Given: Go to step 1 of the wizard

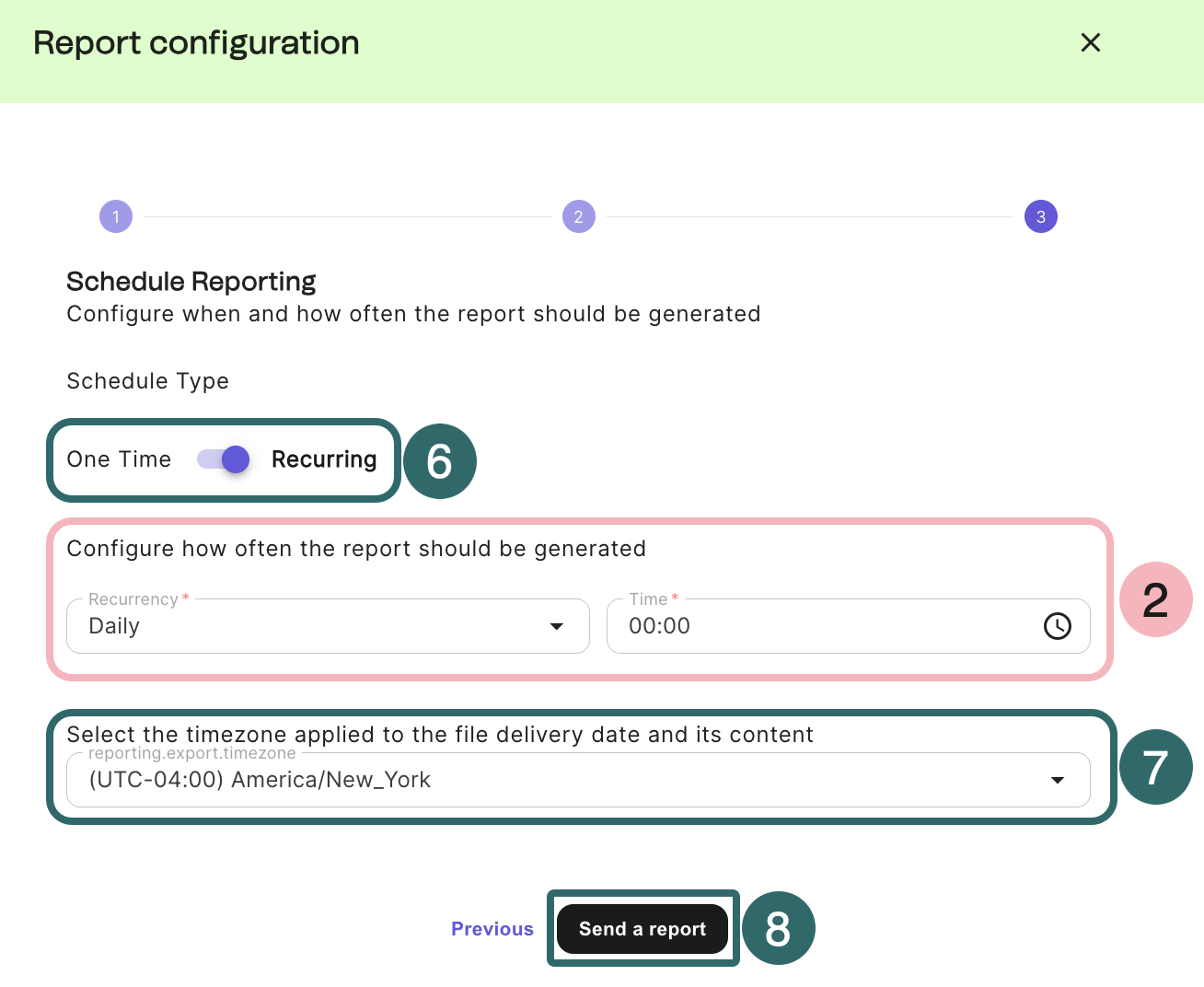Looking at the screenshot, I should [x=116, y=217].
